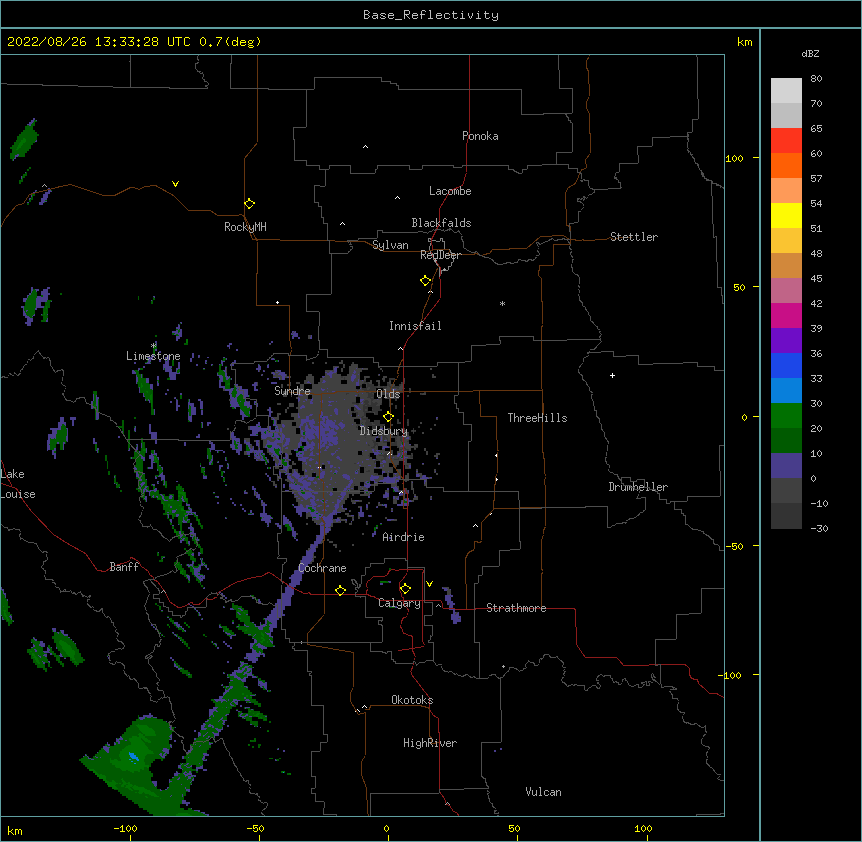
Task: Click the white asterisk marker above Limestone
Action: [153, 346]
